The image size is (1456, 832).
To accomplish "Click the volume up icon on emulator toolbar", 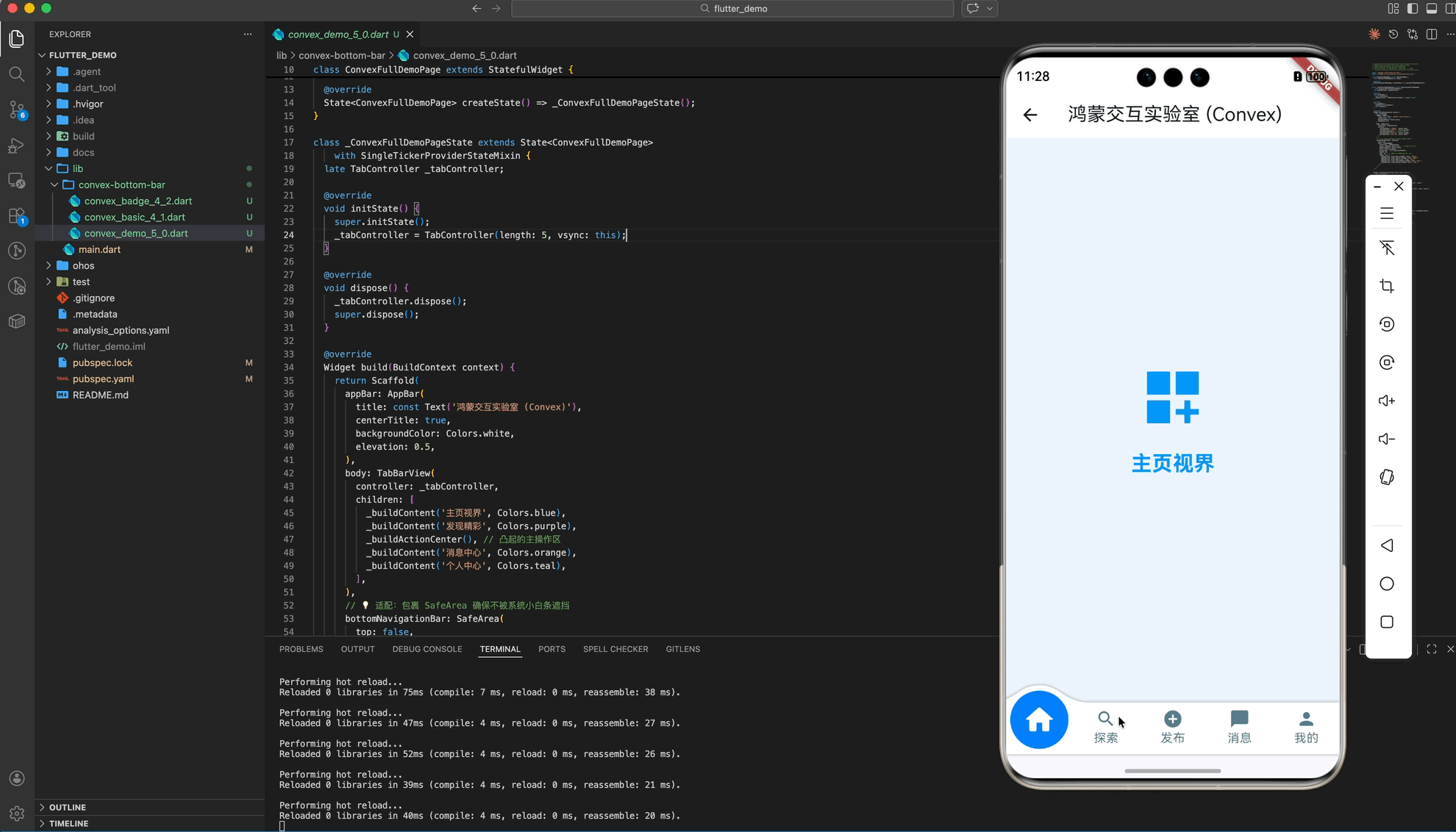I will pos(1386,401).
